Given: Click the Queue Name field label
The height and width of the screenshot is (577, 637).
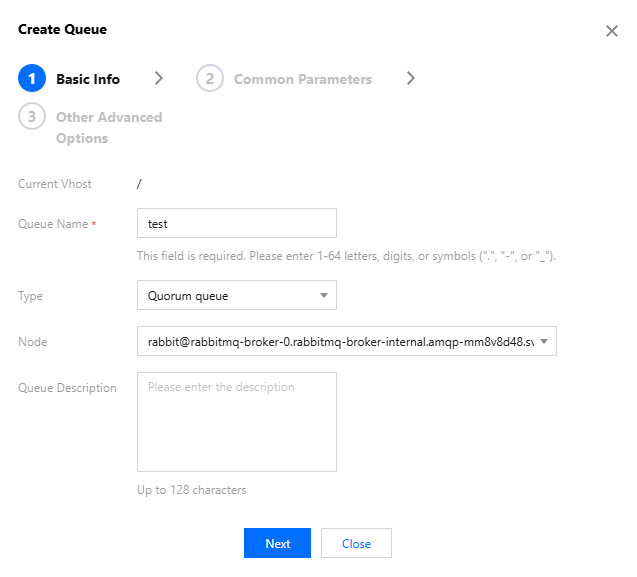Looking at the screenshot, I should pyautogui.click(x=53, y=224).
